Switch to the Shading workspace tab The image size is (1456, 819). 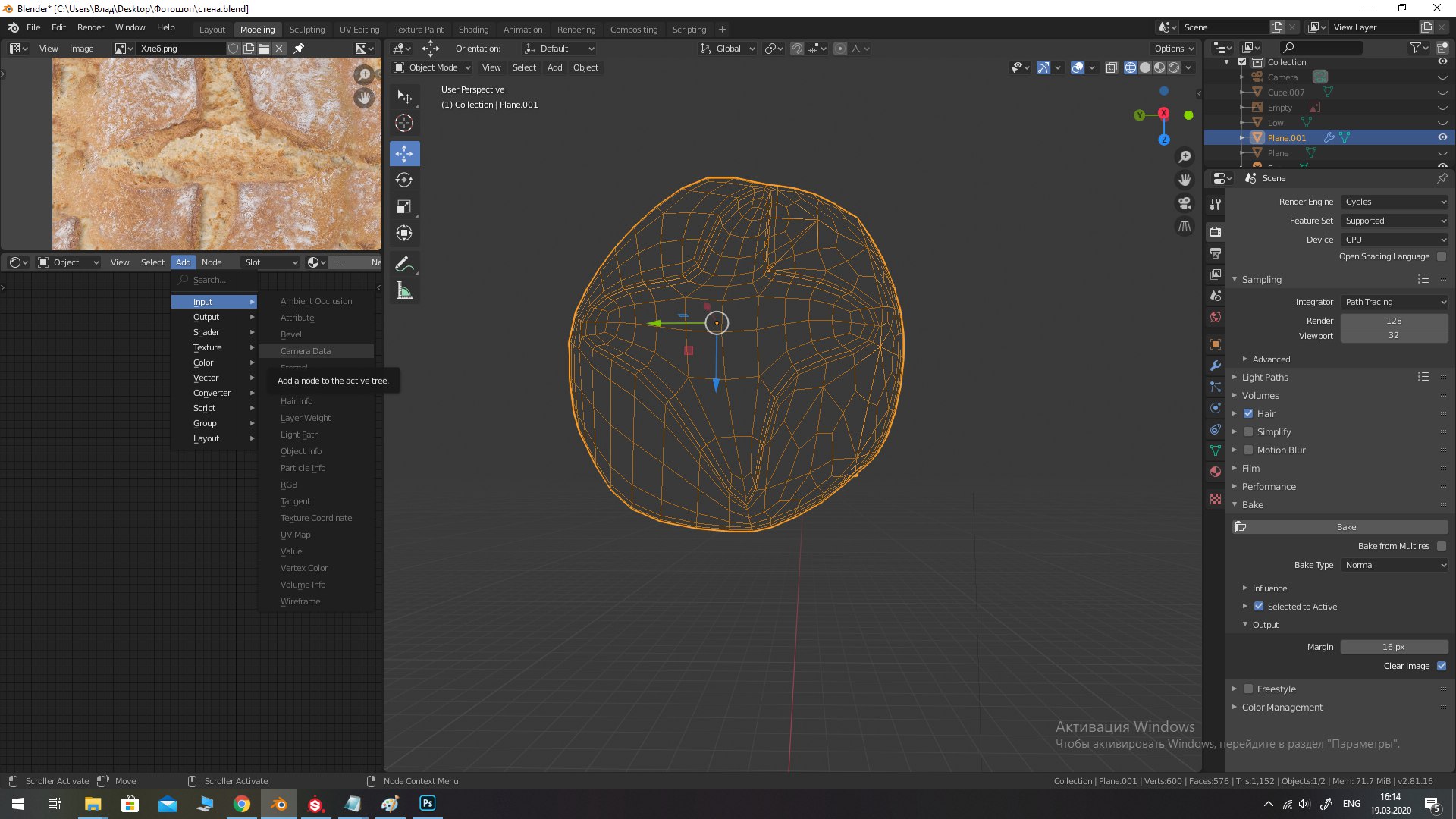point(473,29)
